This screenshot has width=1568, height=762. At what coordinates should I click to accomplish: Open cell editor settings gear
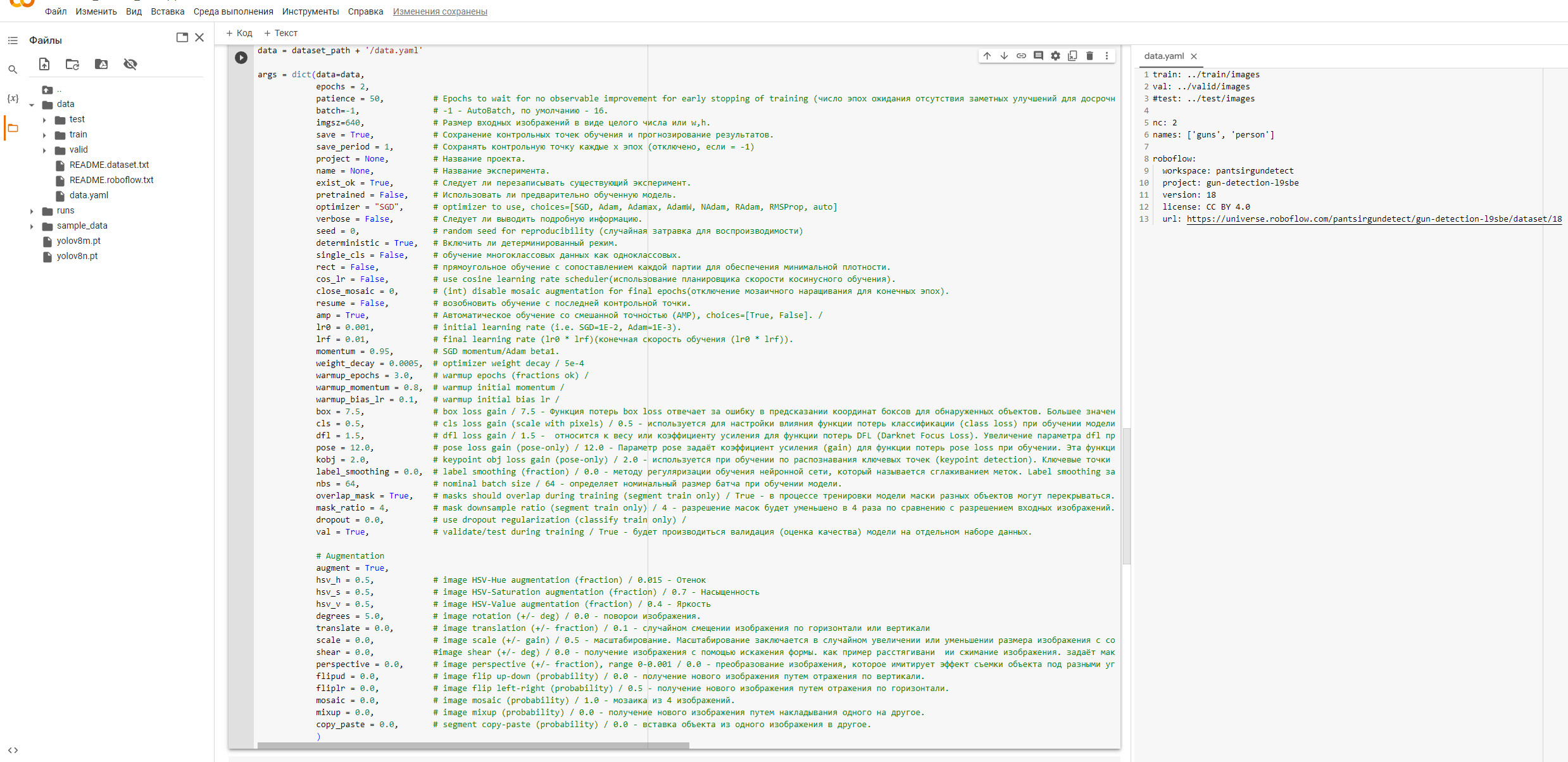tap(1055, 56)
